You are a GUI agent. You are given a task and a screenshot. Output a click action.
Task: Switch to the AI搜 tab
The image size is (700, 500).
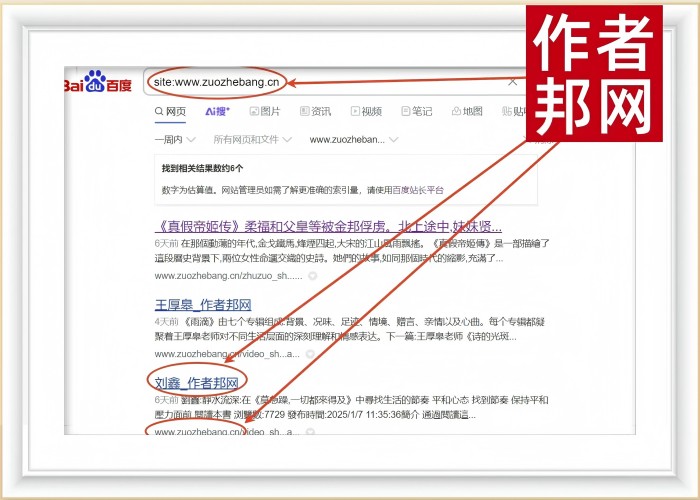pyautogui.click(x=217, y=111)
